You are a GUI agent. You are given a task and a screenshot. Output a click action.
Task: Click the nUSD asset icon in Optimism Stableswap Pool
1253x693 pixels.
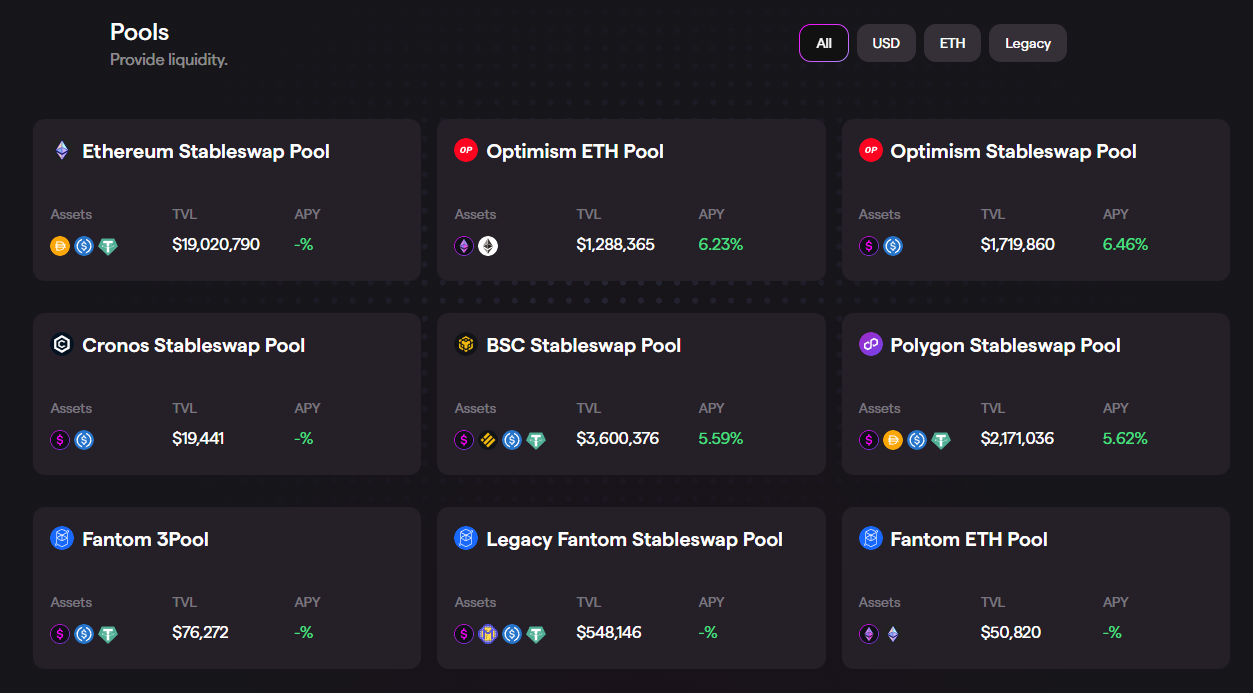pyautogui.click(x=869, y=246)
